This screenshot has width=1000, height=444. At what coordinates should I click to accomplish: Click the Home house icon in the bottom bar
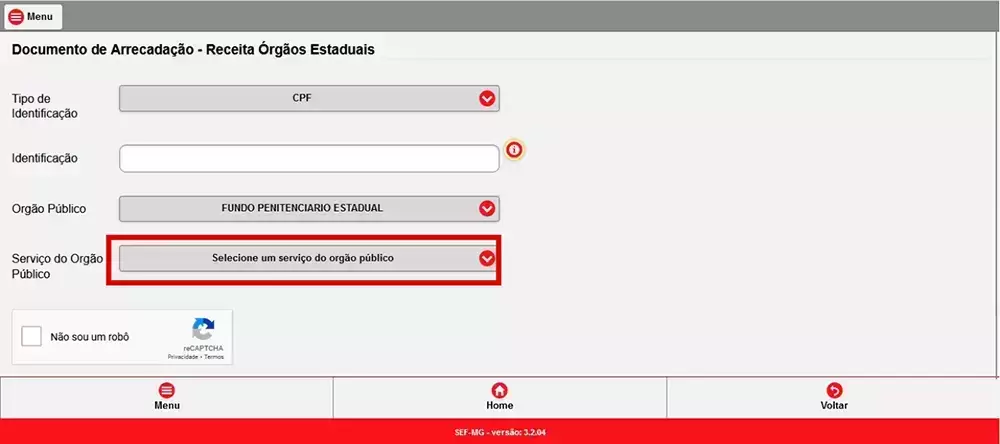click(499, 390)
